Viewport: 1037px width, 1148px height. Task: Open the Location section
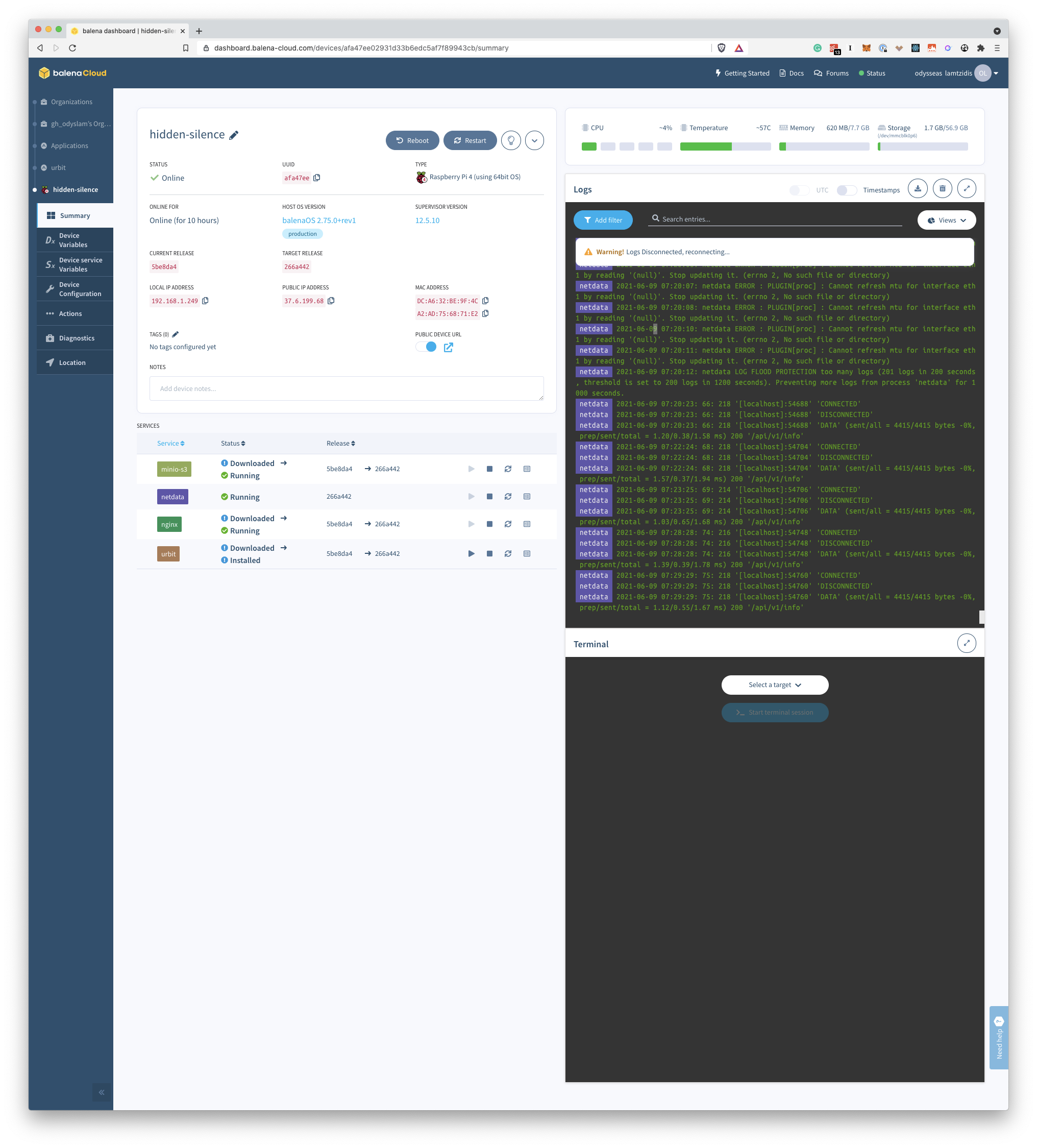75,363
